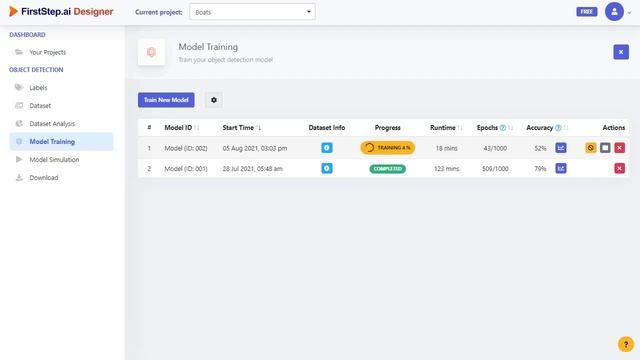Sort the table by Accuracy
This screenshot has width=640, height=360.
pos(565,128)
